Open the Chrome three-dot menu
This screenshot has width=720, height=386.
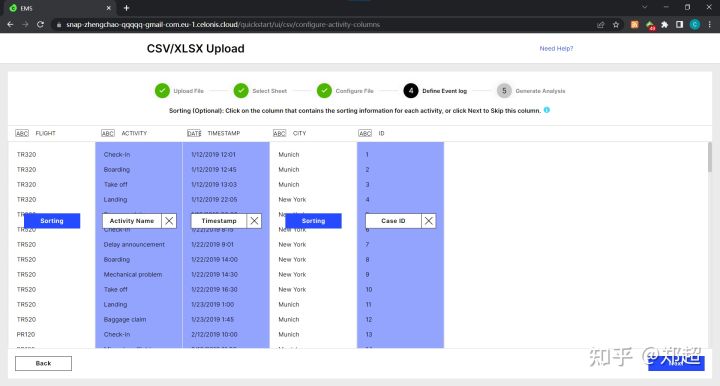pyautogui.click(x=710, y=25)
